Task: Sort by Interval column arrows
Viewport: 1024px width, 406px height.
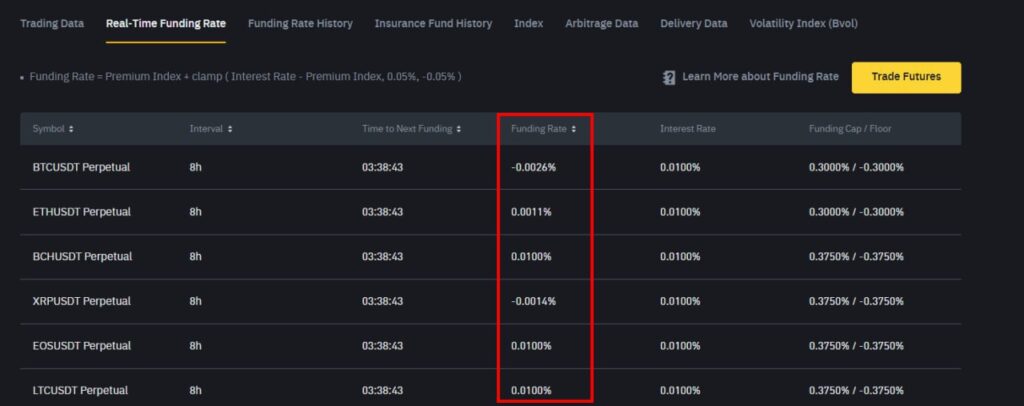Action: [230, 129]
